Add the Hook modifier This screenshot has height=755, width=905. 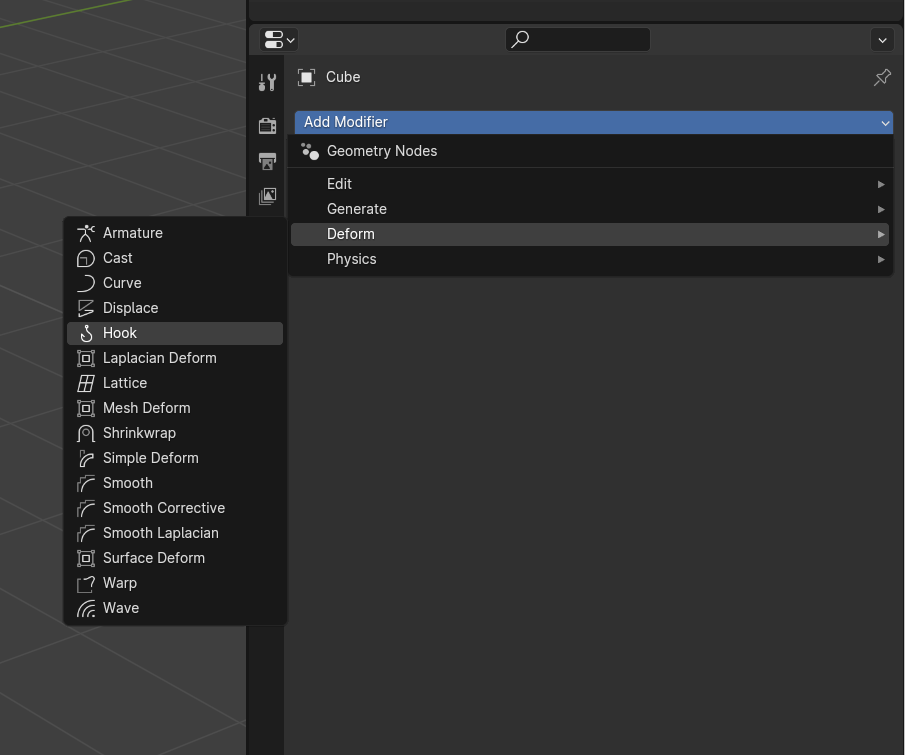pos(175,333)
